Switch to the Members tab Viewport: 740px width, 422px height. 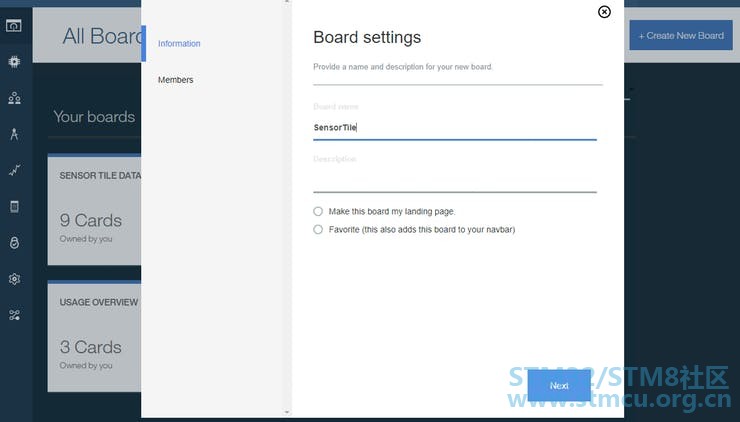[176, 80]
